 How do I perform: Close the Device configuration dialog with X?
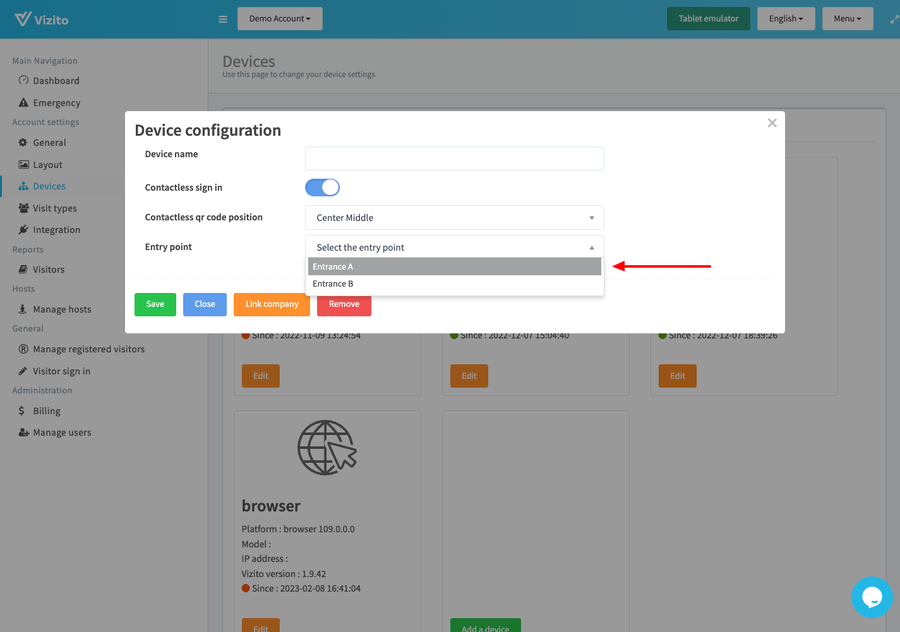(772, 123)
